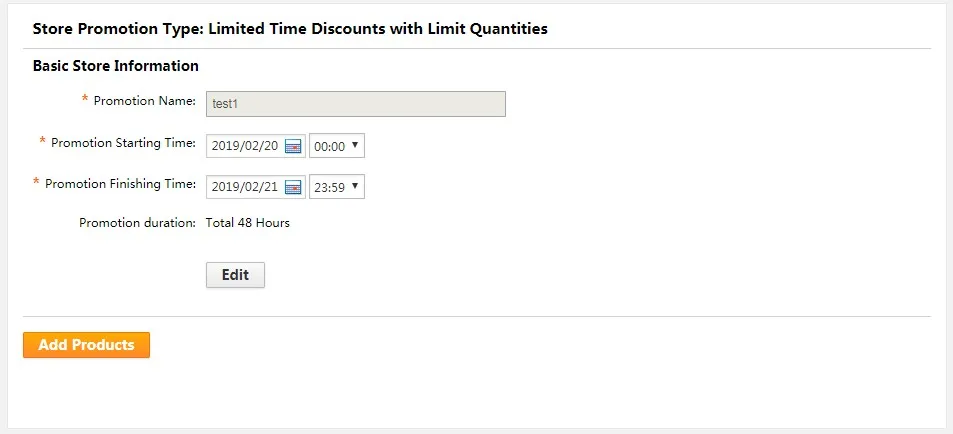Click the orange Add Products button
Screen dimensions: 953x434
coord(86,345)
